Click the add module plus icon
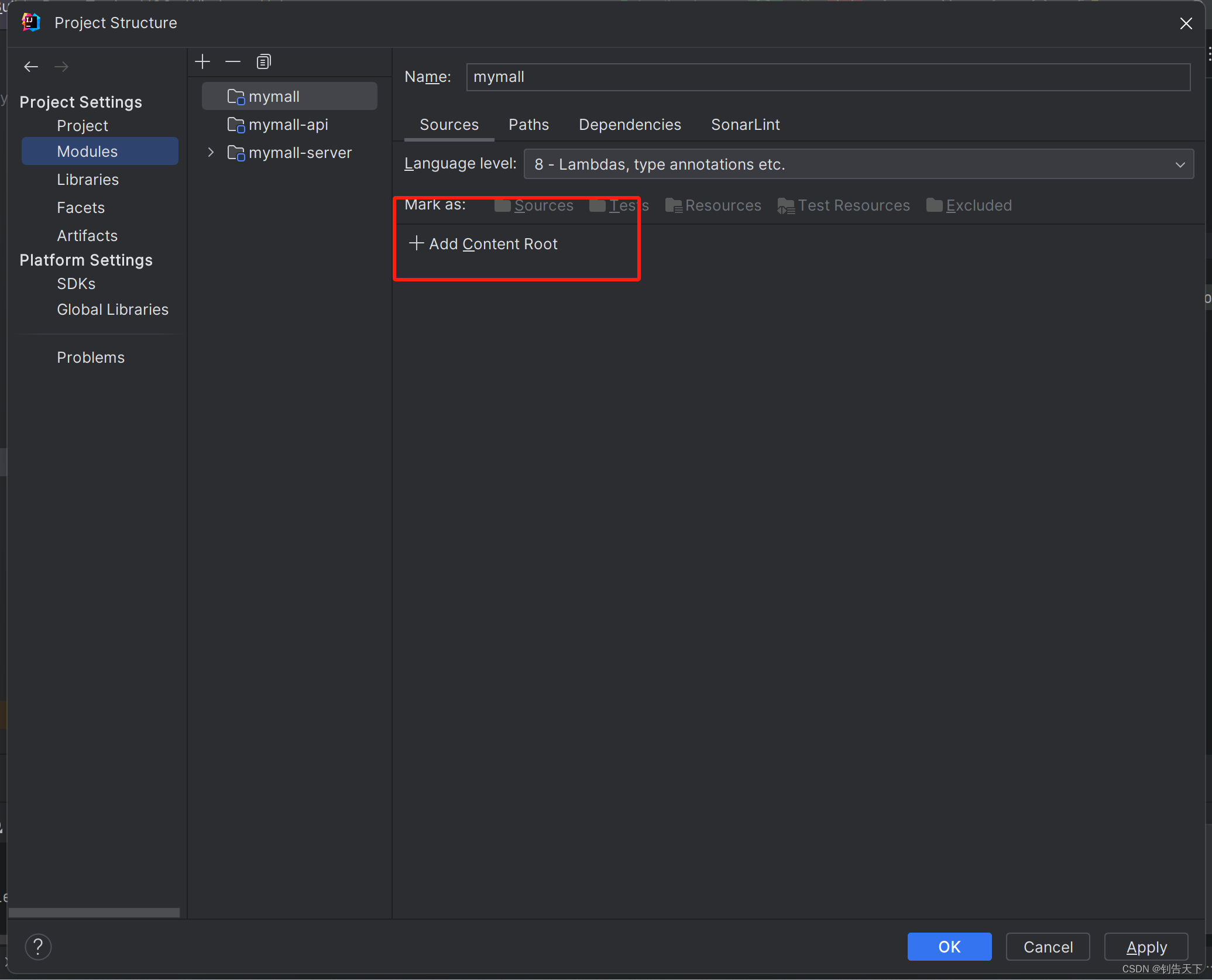The height and width of the screenshot is (980, 1212). (202, 62)
